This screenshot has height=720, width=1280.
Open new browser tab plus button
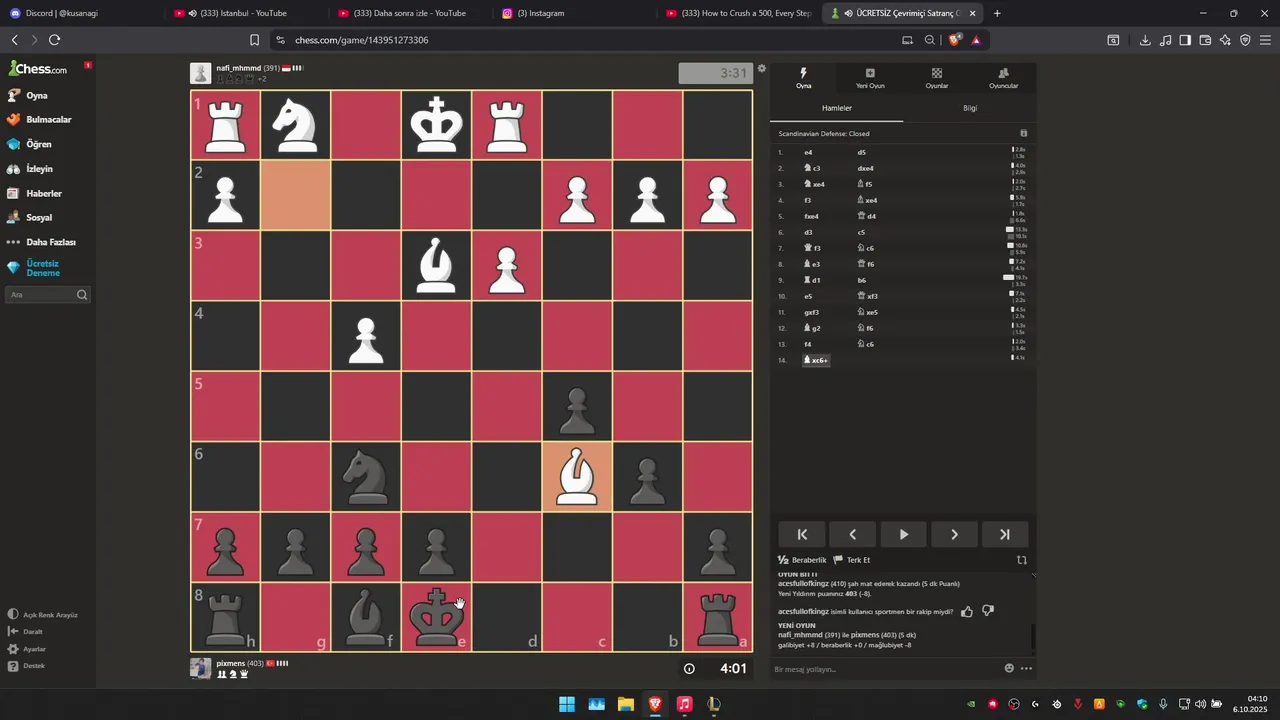click(997, 13)
